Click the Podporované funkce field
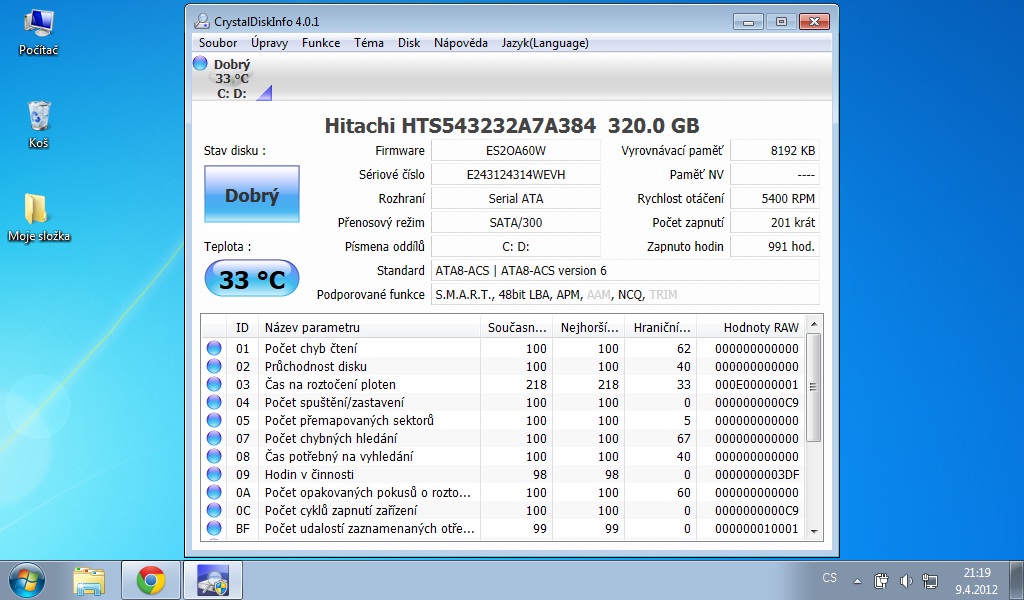 pos(626,294)
